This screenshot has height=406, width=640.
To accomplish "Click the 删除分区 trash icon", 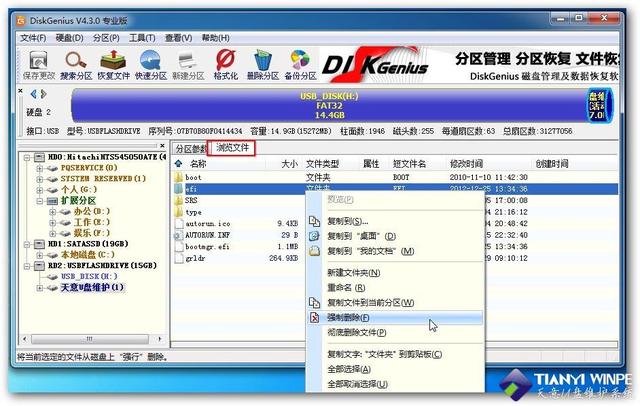I will [263, 61].
